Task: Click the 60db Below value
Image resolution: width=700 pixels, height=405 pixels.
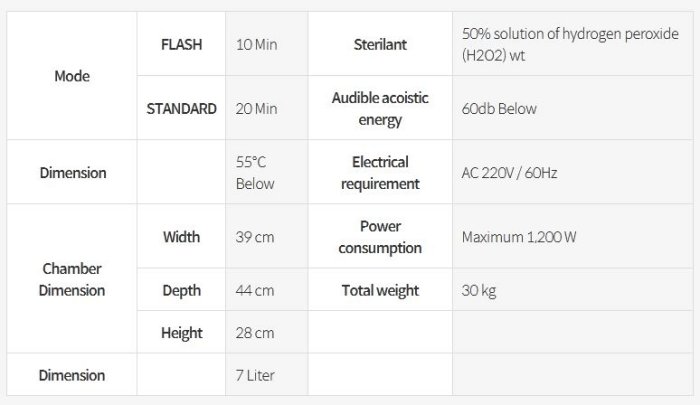Action: pyautogui.click(x=499, y=108)
